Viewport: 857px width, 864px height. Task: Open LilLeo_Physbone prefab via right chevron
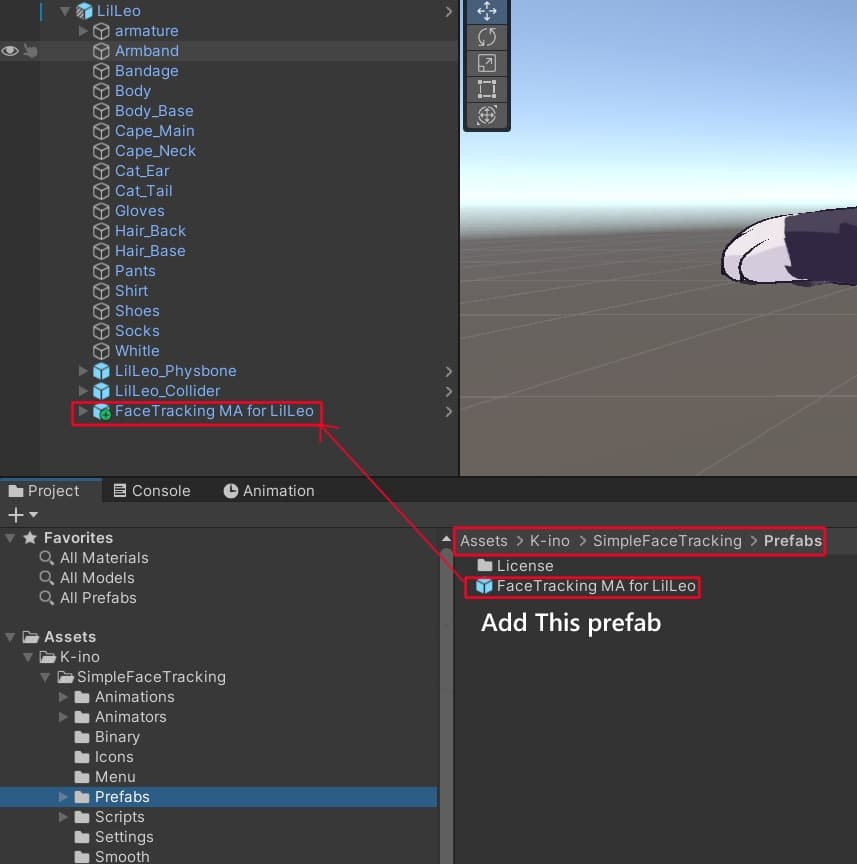click(449, 371)
